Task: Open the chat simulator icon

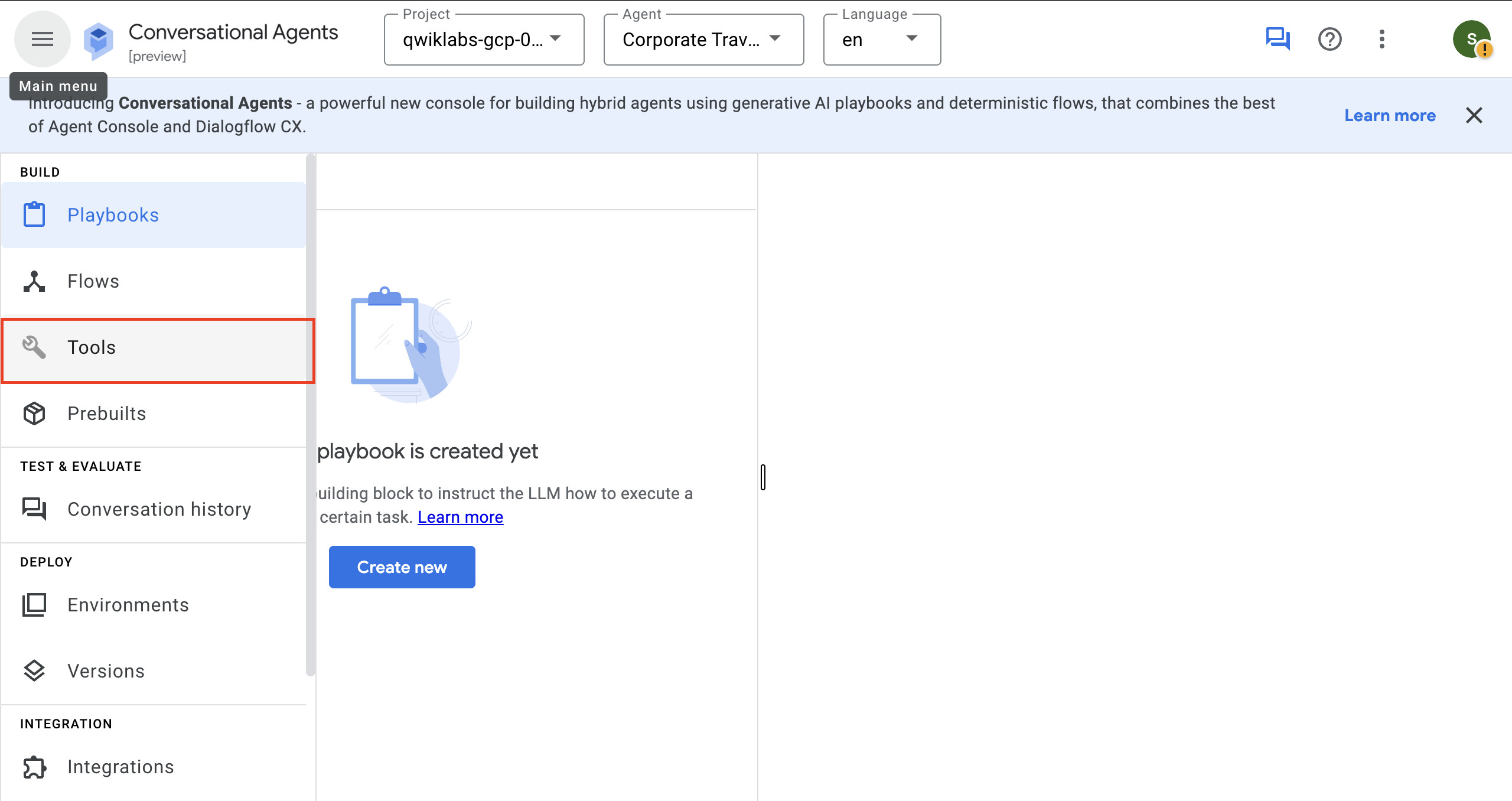Action: pos(1278,39)
